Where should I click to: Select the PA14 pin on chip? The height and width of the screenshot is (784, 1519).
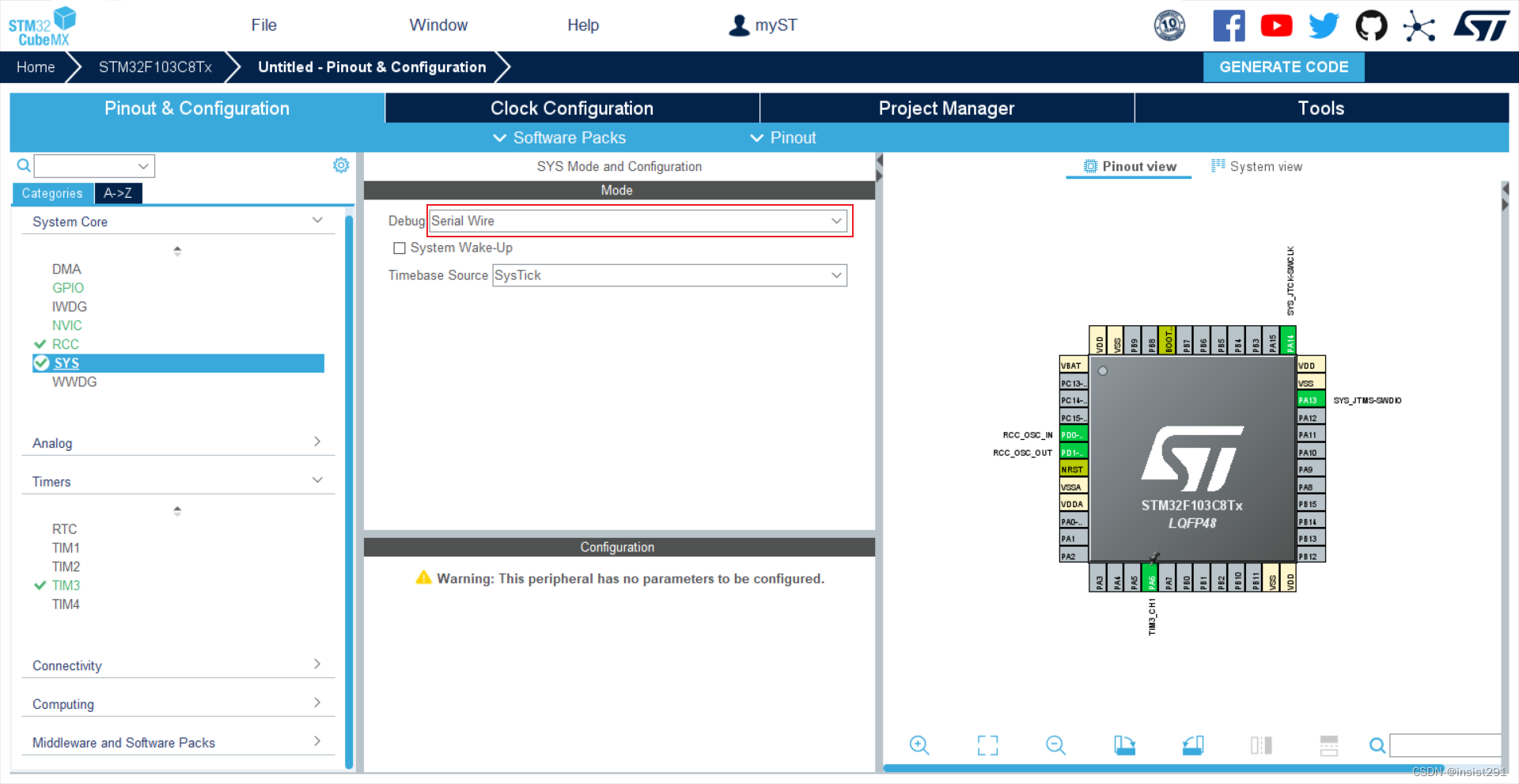[1289, 340]
